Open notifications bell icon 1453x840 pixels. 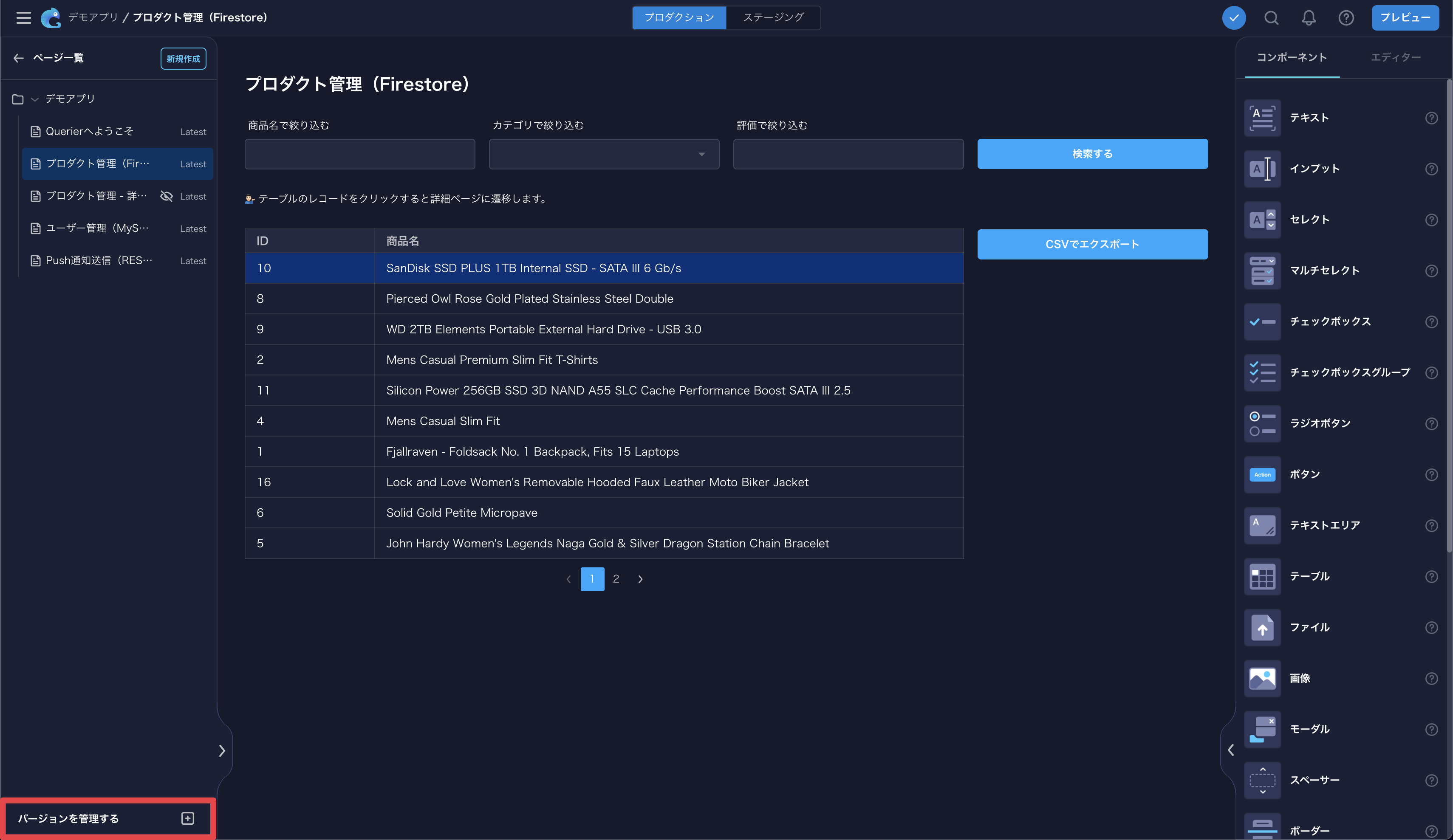pyautogui.click(x=1308, y=17)
